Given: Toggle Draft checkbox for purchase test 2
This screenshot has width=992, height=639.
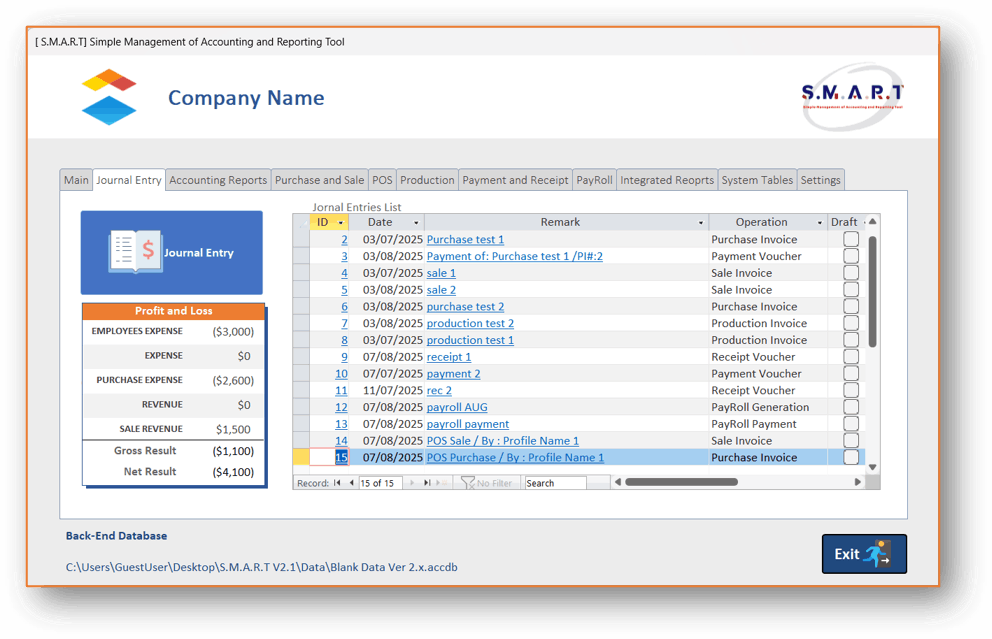Looking at the screenshot, I should 851,306.
